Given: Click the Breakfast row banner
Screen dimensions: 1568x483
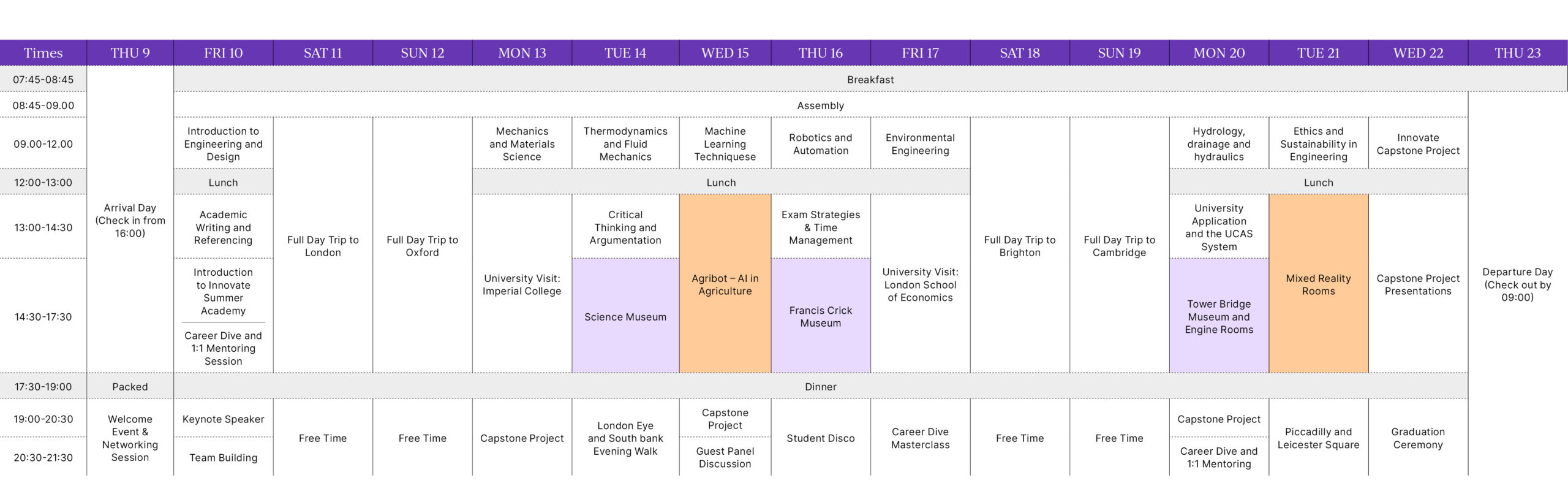Looking at the screenshot, I should tap(870, 80).
